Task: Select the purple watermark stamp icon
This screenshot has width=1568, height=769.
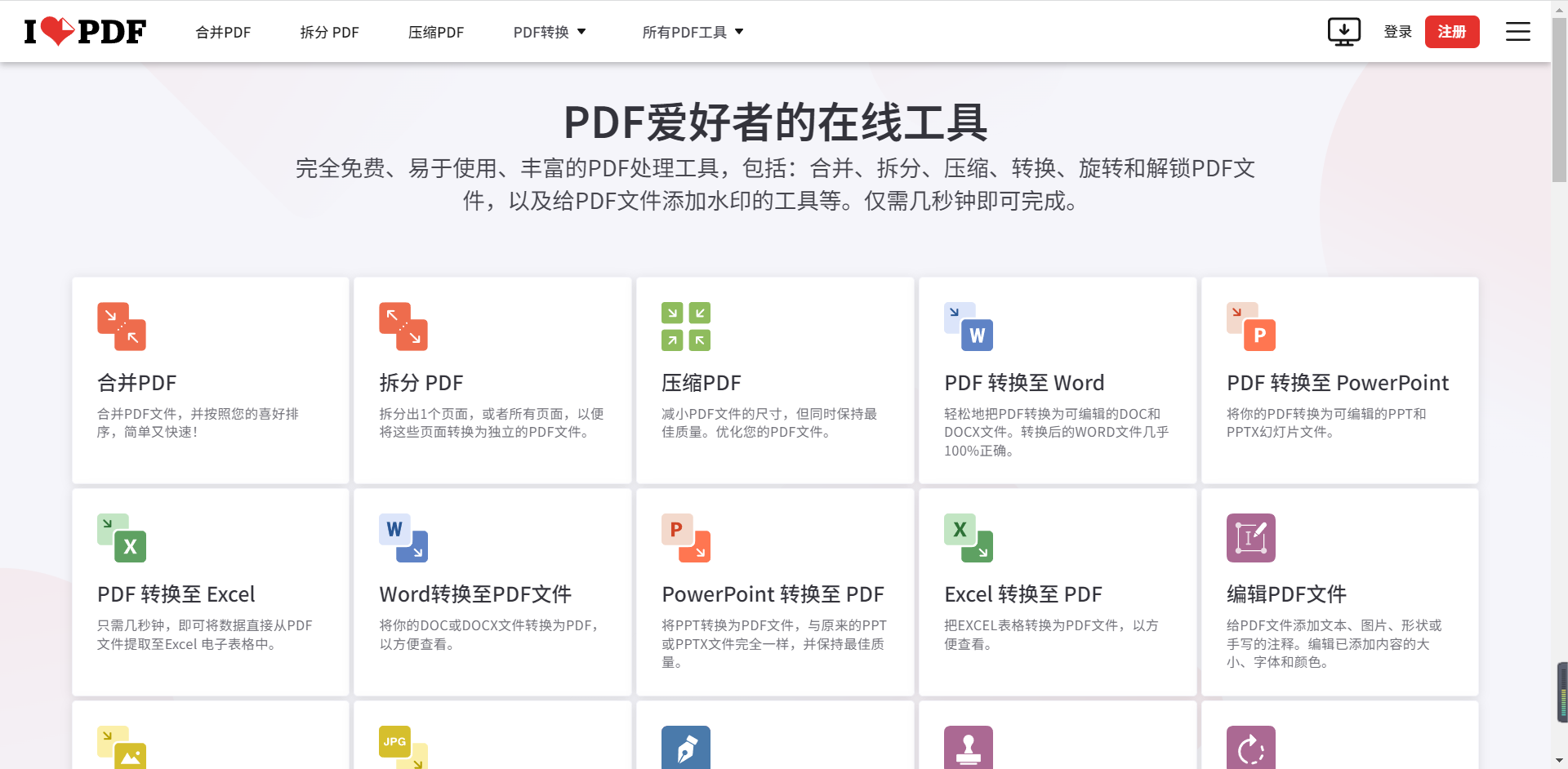Action: pyautogui.click(x=969, y=748)
